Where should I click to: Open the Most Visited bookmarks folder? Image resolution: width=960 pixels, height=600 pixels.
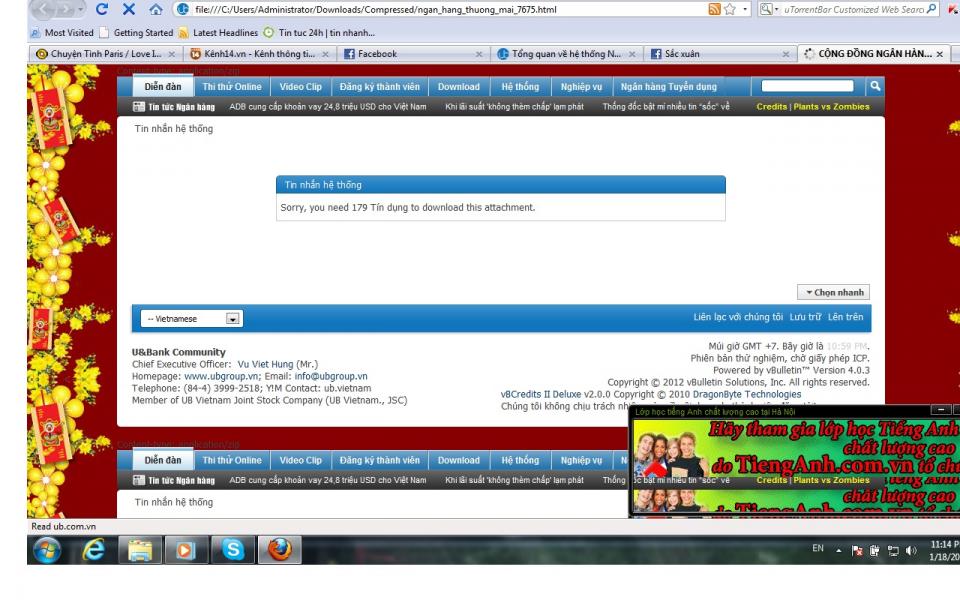(62, 32)
